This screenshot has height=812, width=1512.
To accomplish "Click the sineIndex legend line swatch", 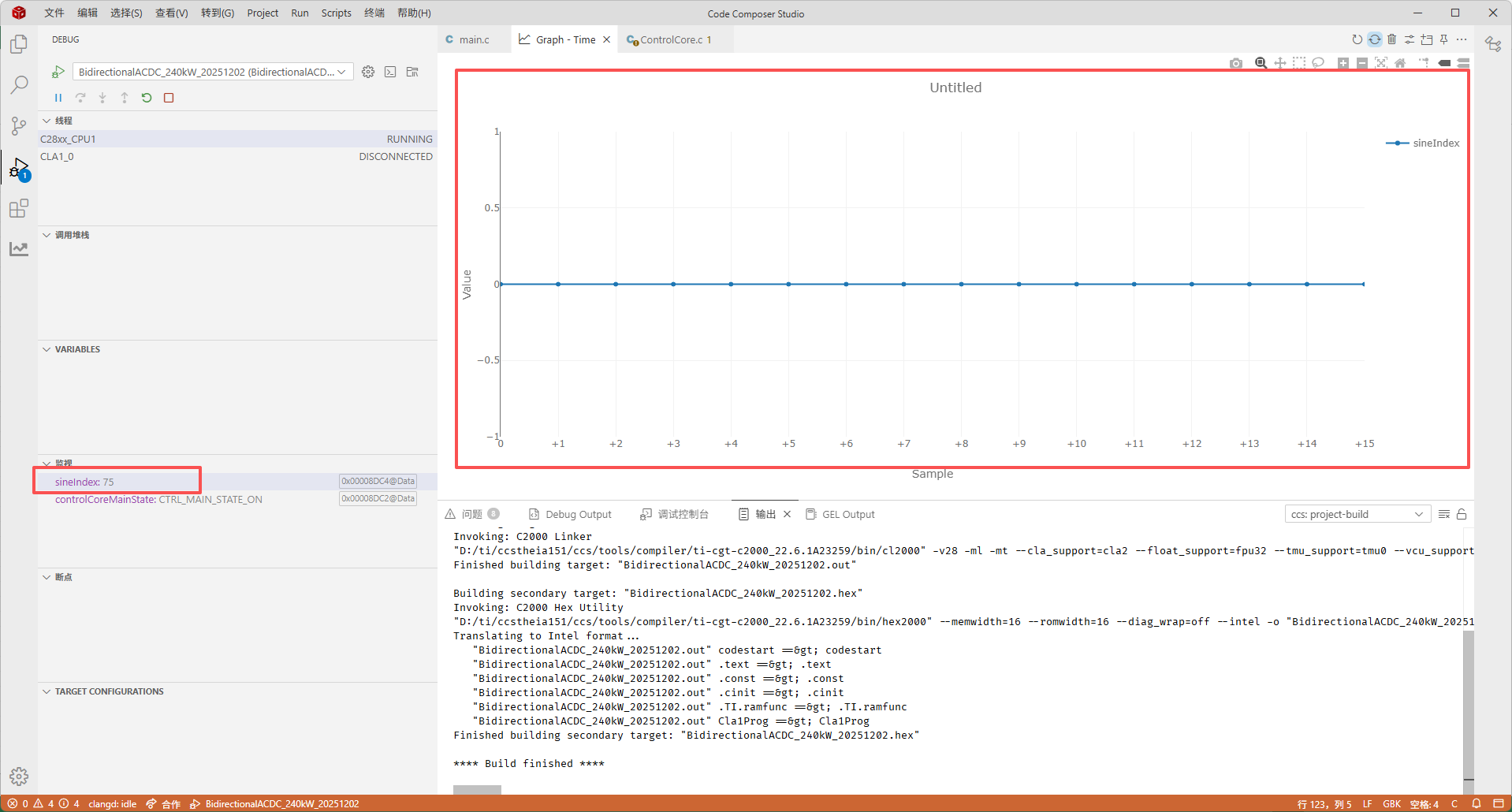I will [1397, 143].
